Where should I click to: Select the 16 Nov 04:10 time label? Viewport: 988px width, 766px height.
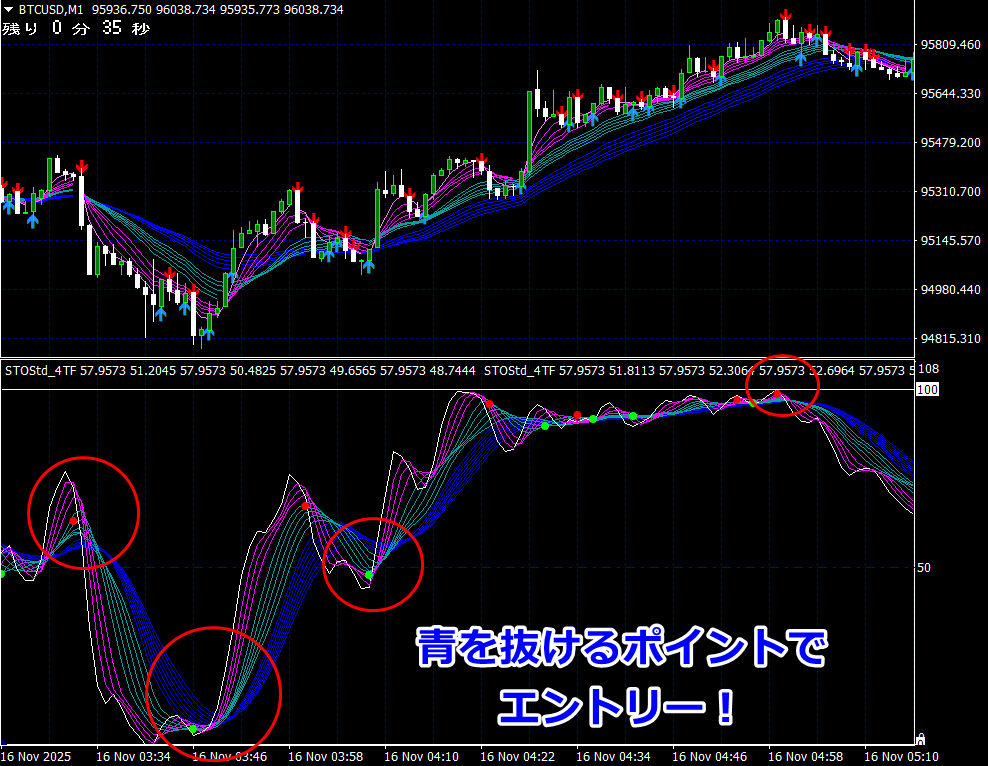[x=422, y=756]
